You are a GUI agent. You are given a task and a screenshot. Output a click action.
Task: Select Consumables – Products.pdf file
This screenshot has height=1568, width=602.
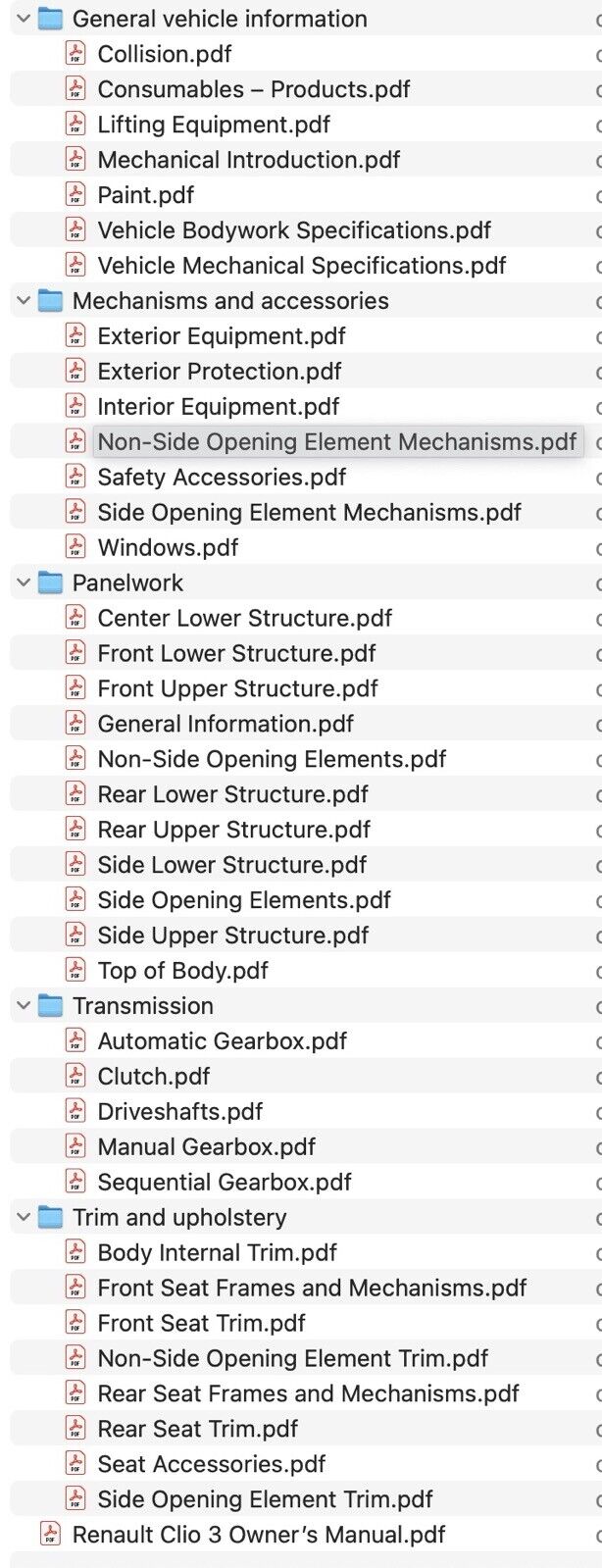(253, 89)
